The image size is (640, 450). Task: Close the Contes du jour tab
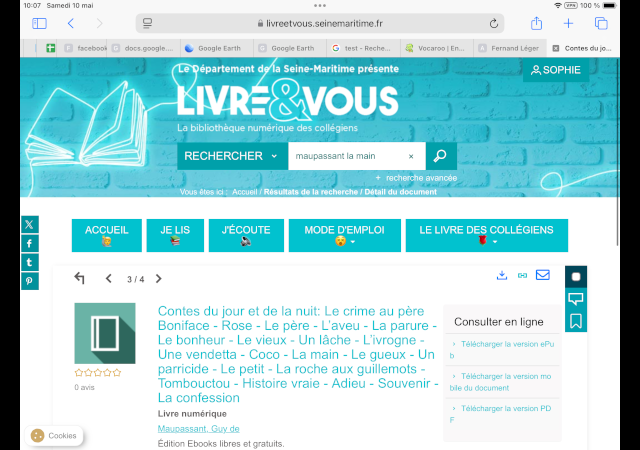coord(556,48)
